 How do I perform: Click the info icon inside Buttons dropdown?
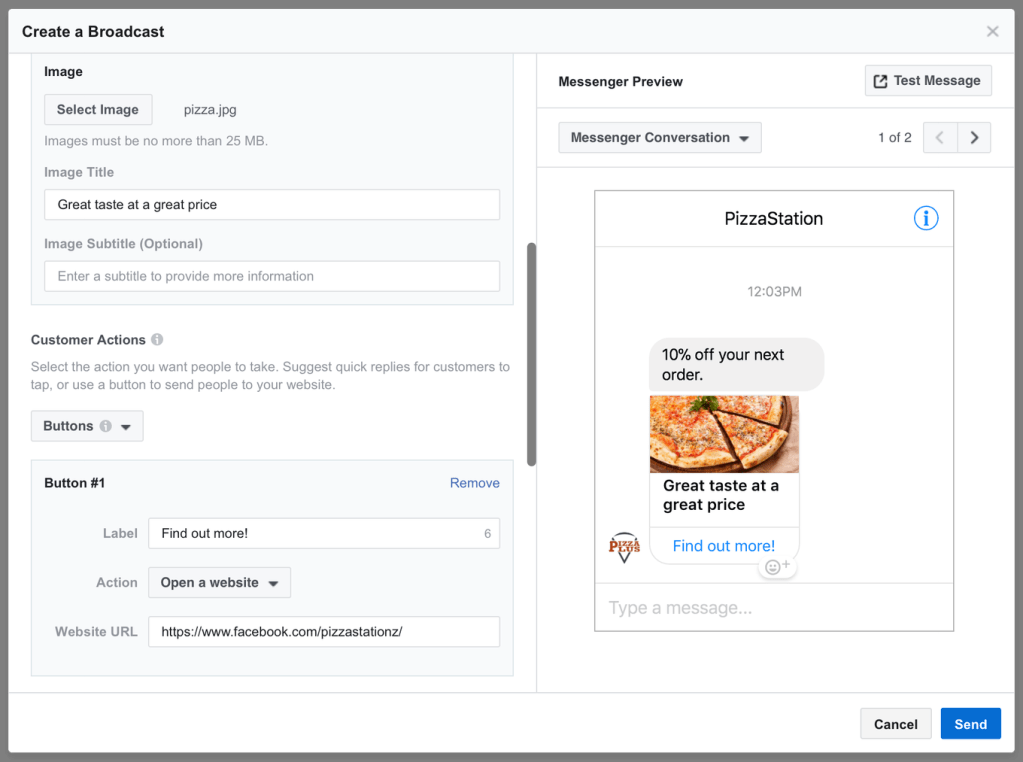coord(106,426)
